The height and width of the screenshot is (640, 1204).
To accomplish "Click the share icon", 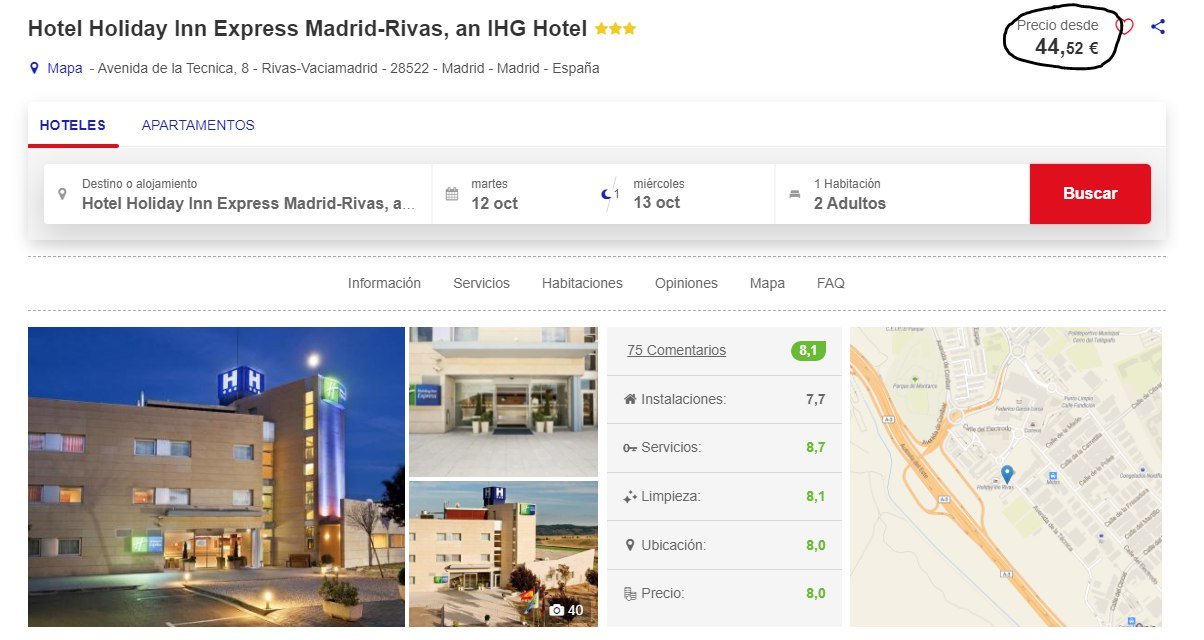I will click(x=1158, y=27).
